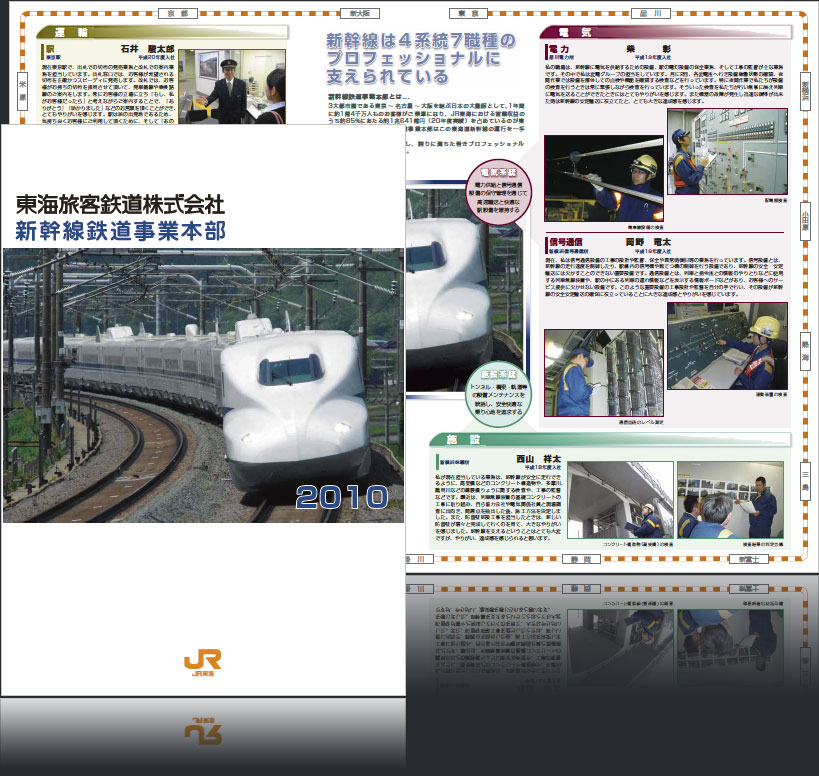
Task: Click the 2010 year label on the cover
Action: pos(342,497)
